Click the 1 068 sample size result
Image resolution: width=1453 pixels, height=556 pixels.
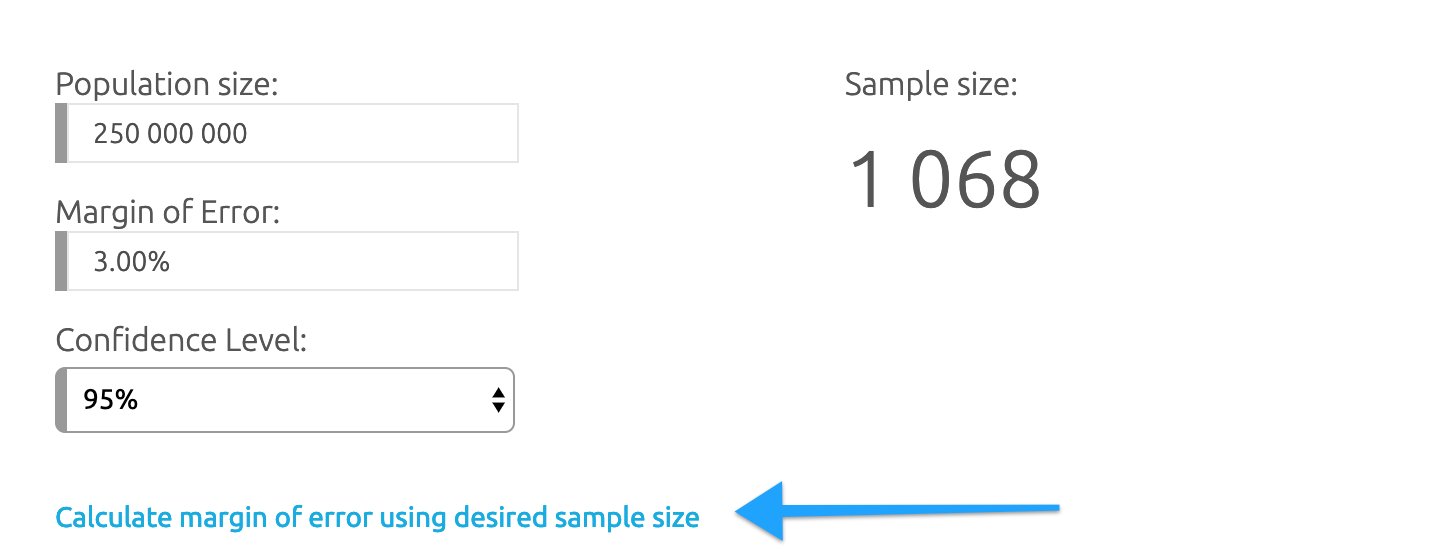click(x=945, y=181)
